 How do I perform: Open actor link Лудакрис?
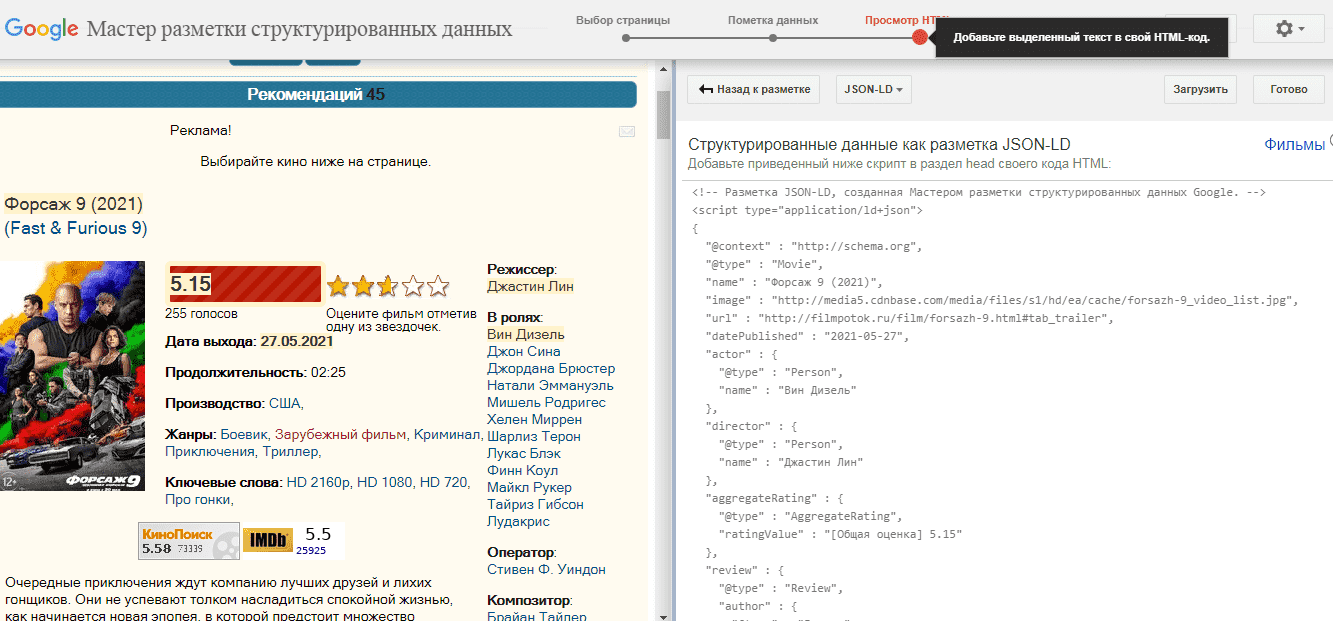pyautogui.click(x=518, y=521)
